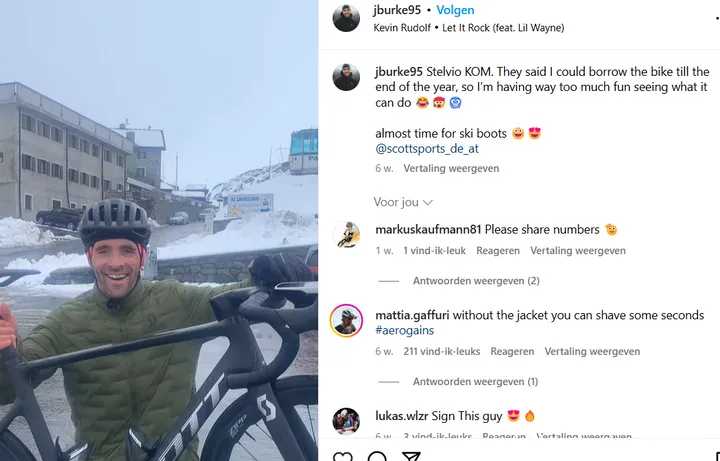Image resolution: width=720 pixels, height=461 pixels.
Task: Reply to mattia.gaffuri comment with Reageren
Action: pyautogui.click(x=512, y=352)
